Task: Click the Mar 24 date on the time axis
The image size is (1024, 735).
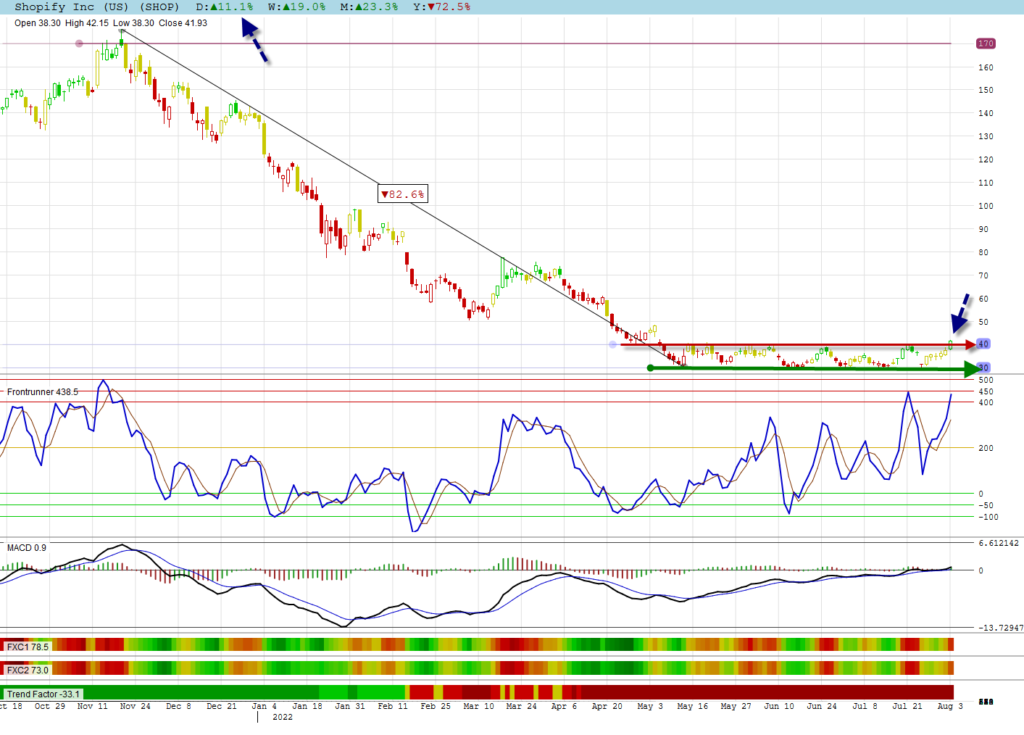Action: pyautogui.click(x=521, y=706)
